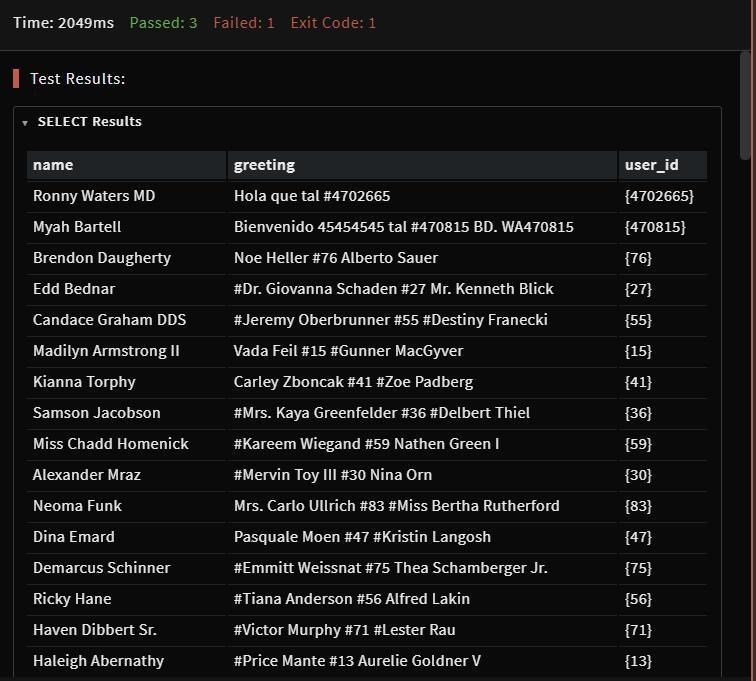The width and height of the screenshot is (756, 681).
Task: Click the greeting column header
Action: [264, 165]
